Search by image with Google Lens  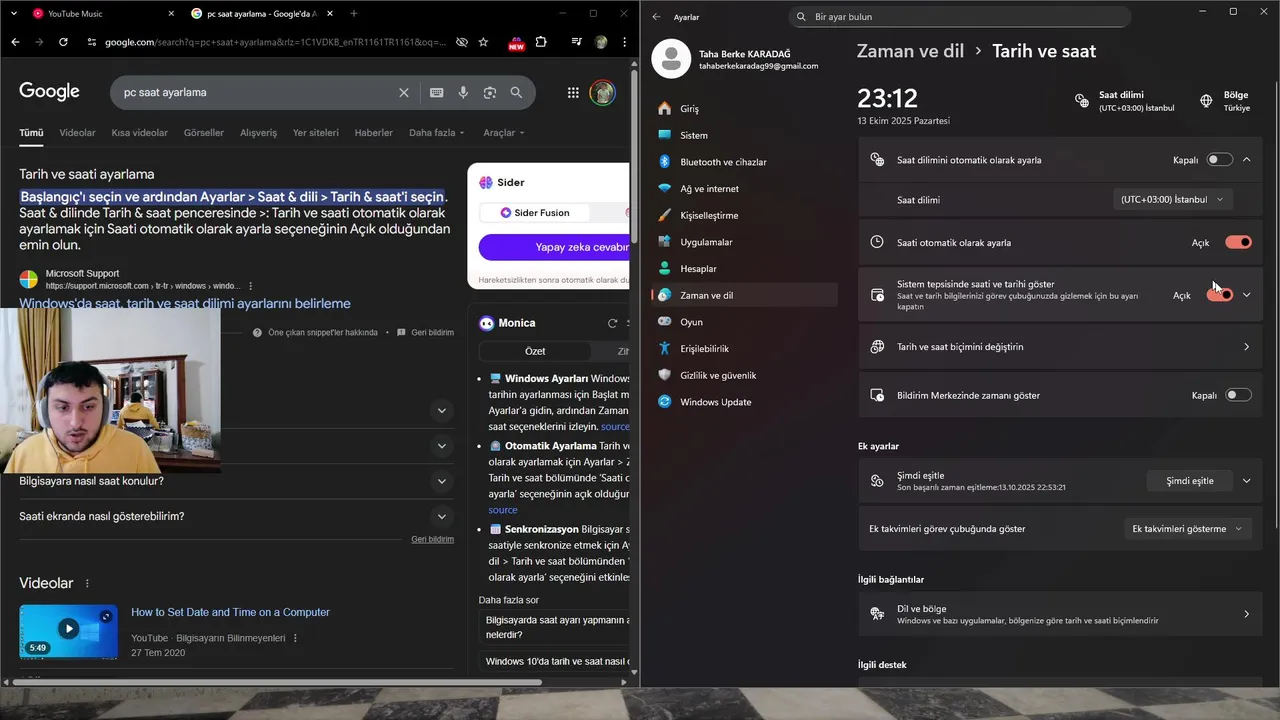click(x=490, y=92)
